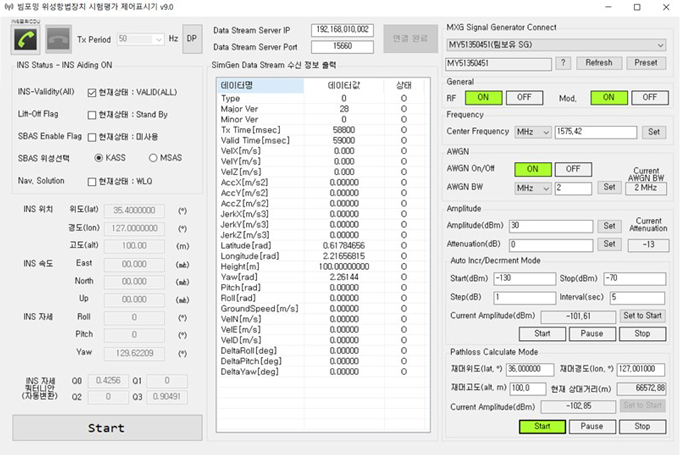This screenshot has width=680, height=455.
Task: Click the 데이터값 column header
Action: [343, 85]
